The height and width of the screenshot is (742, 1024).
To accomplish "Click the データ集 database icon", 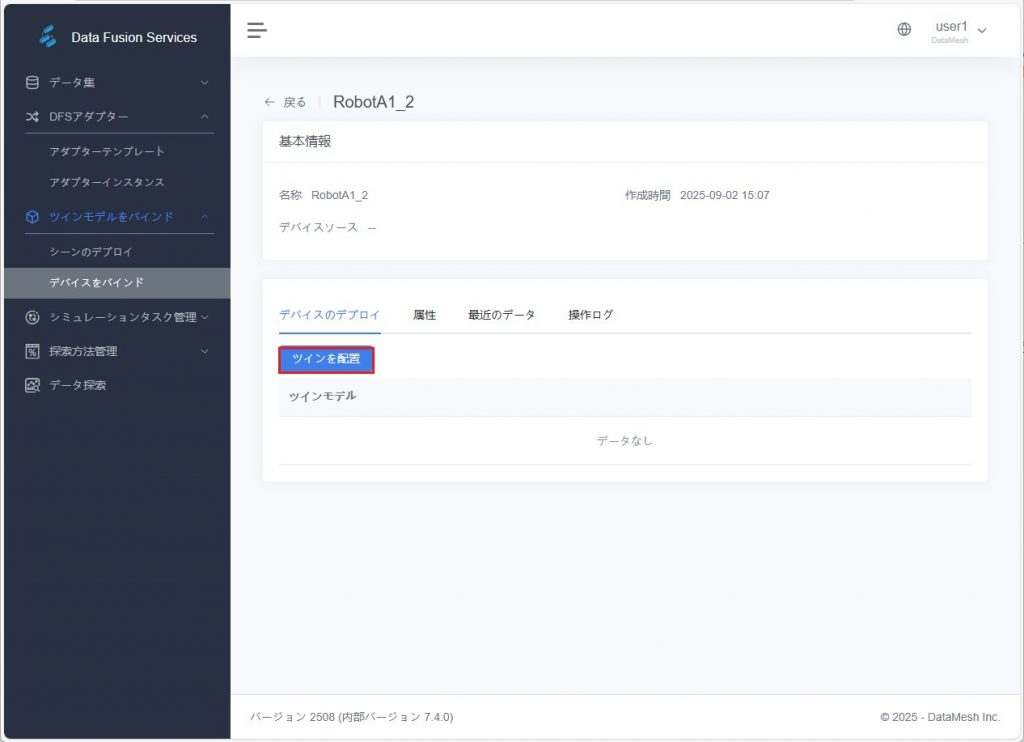I will click(x=32, y=83).
